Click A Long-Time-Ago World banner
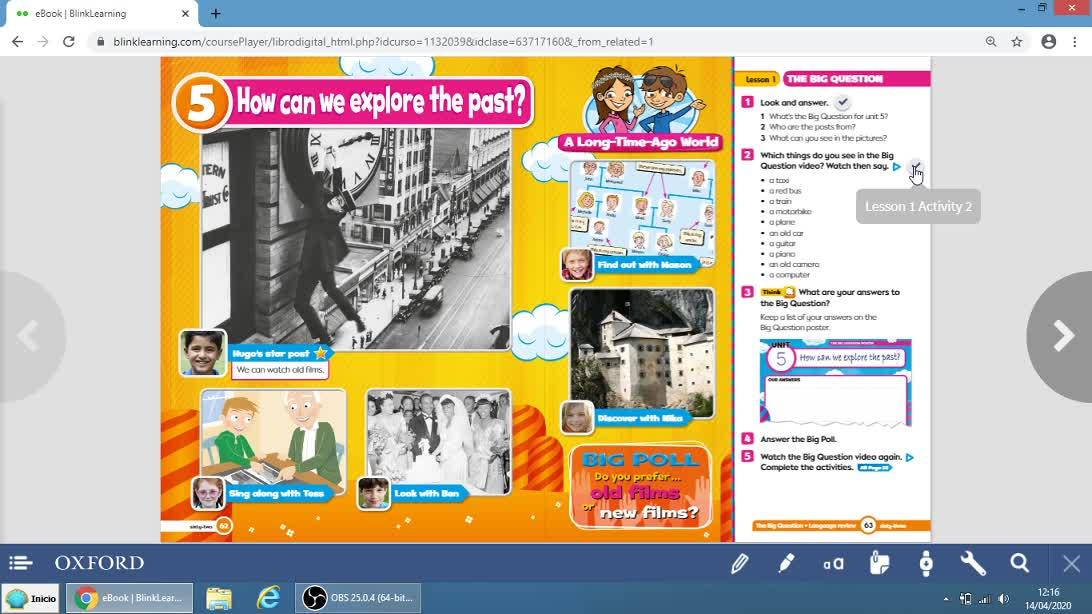Viewport: 1092px width, 614px height. coord(641,143)
